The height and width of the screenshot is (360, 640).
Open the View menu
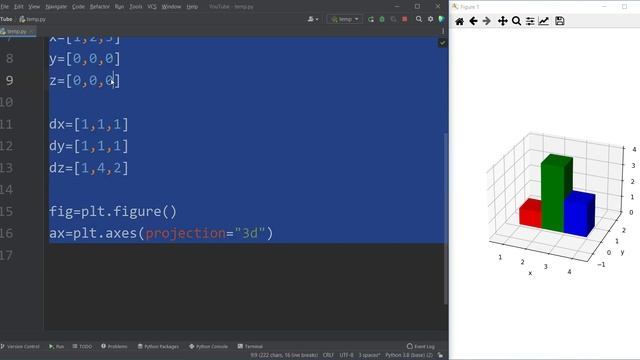coord(34,7)
